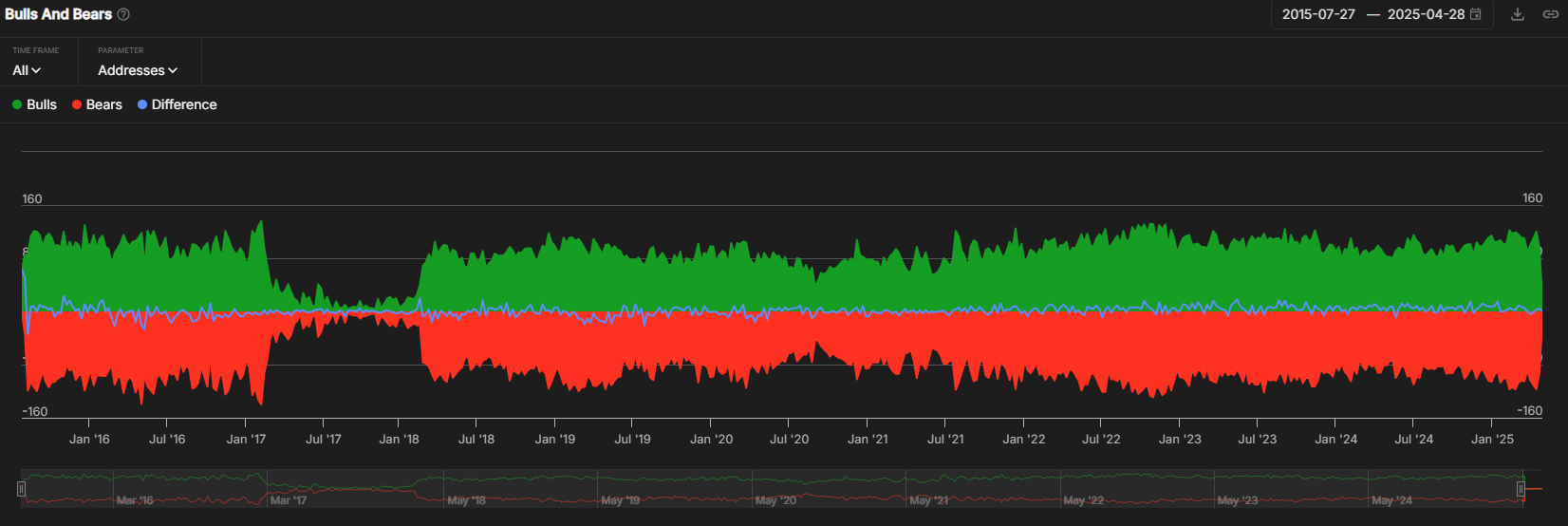The height and width of the screenshot is (526, 1568).
Task: Select May '22 on the navigator timeline
Action: click(1084, 499)
